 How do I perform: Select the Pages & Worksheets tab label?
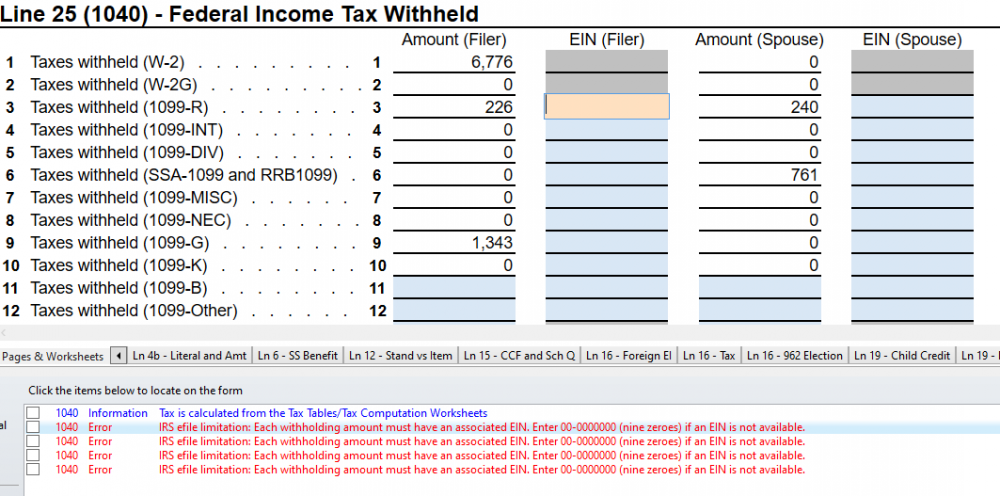pos(53,356)
